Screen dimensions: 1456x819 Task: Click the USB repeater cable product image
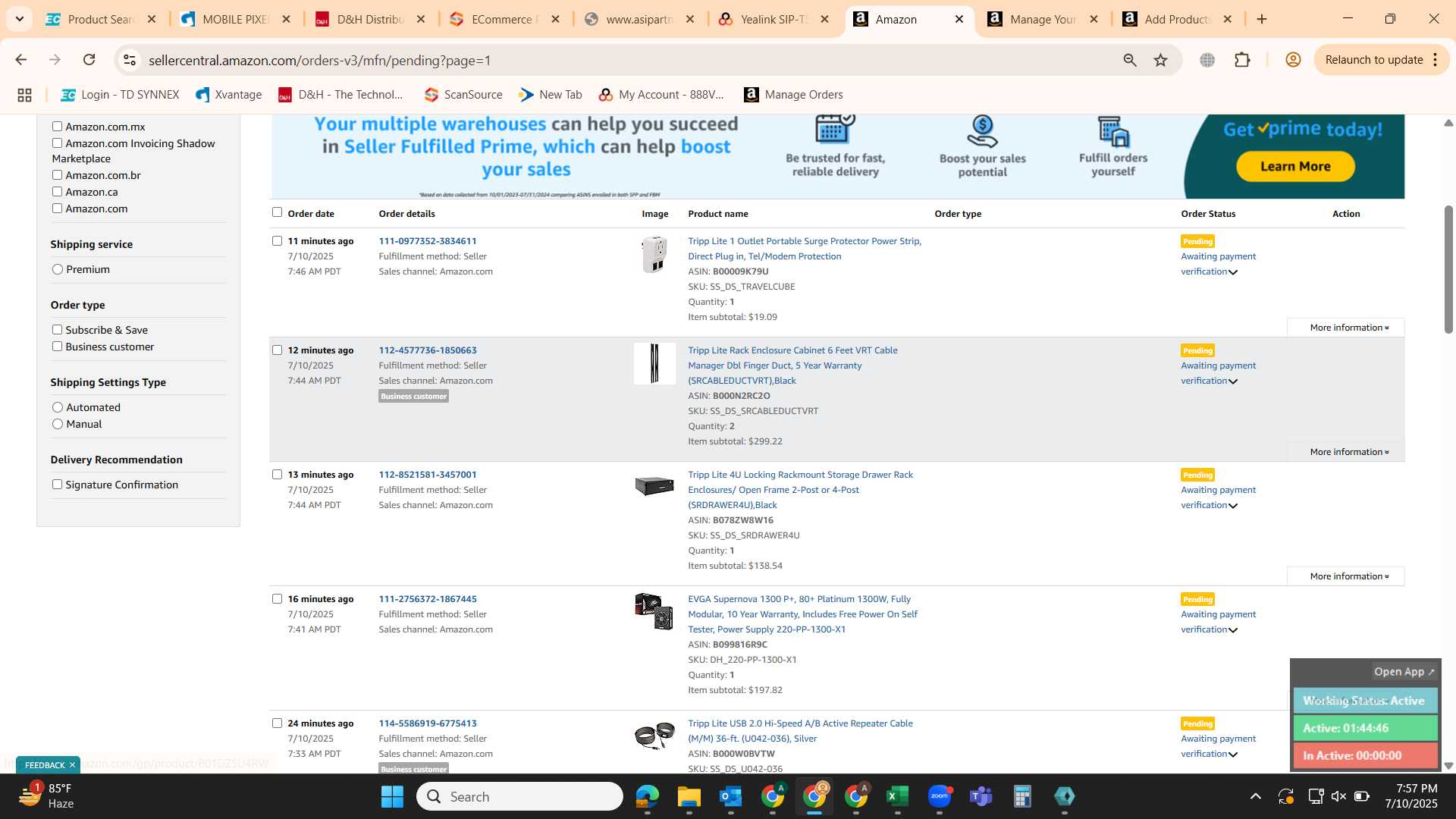point(654,735)
